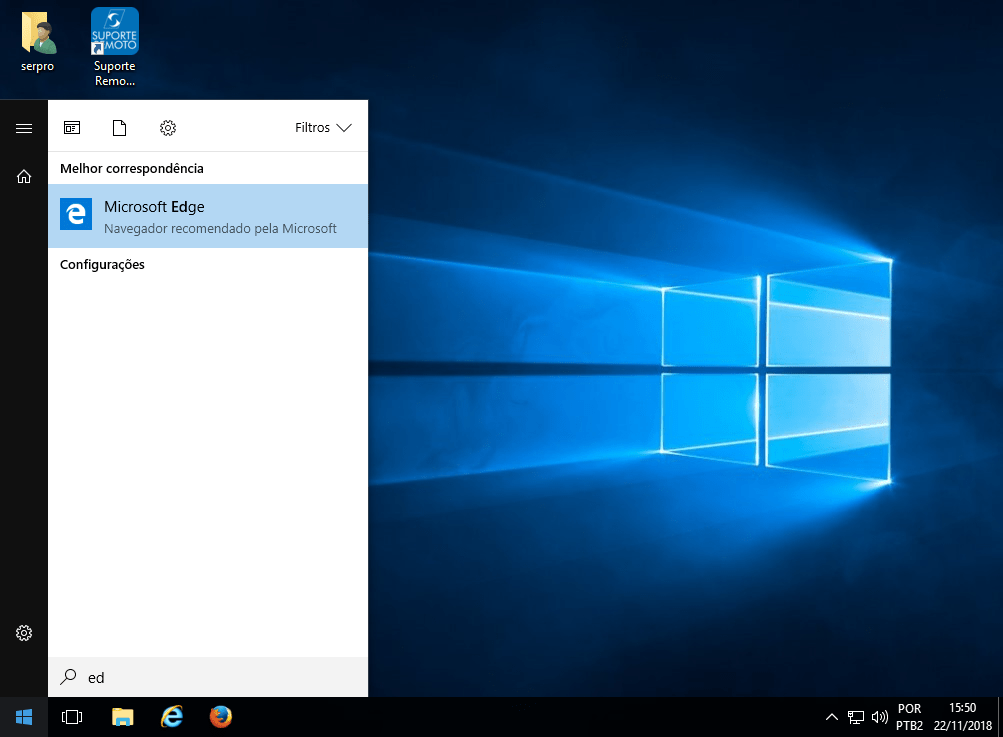Launch File Explorer from the taskbar
The image size is (1003, 737).
tap(122, 717)
